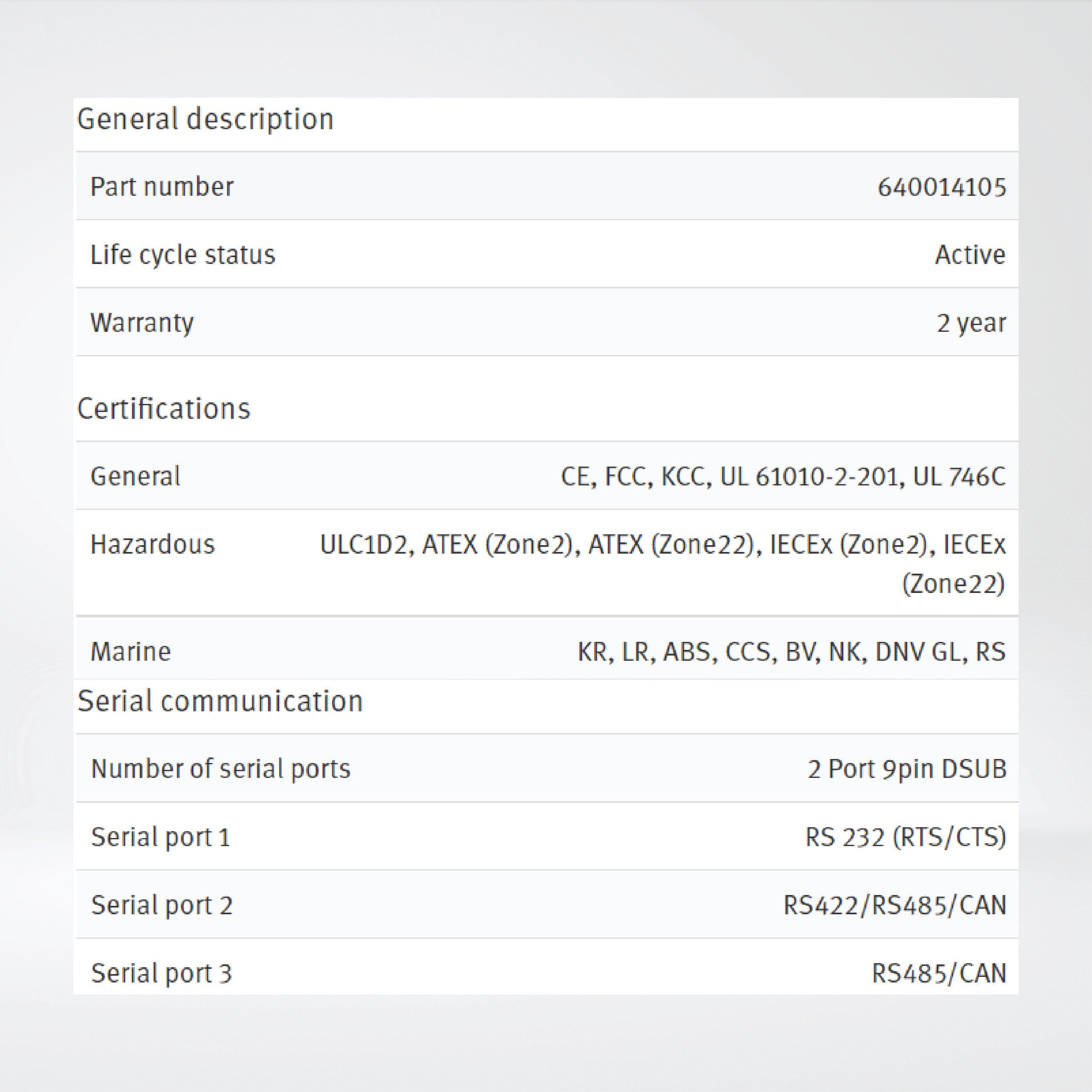The image size is (1092, 1092).
Task: Click the Warranty row label
Action: pyautogui.click(x=142, y=323)
